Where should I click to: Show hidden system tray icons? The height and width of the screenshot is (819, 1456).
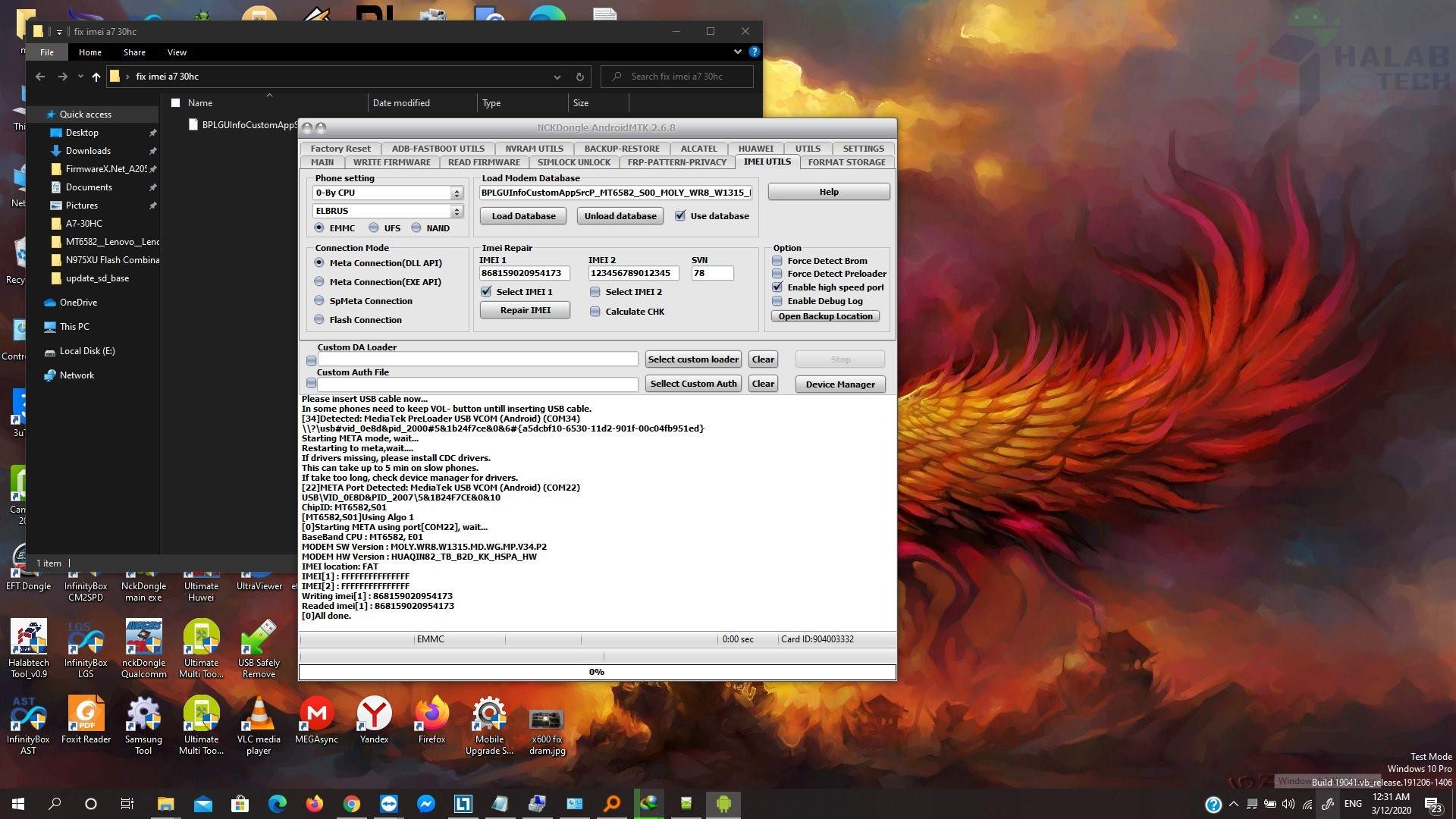coord(1233,804)
